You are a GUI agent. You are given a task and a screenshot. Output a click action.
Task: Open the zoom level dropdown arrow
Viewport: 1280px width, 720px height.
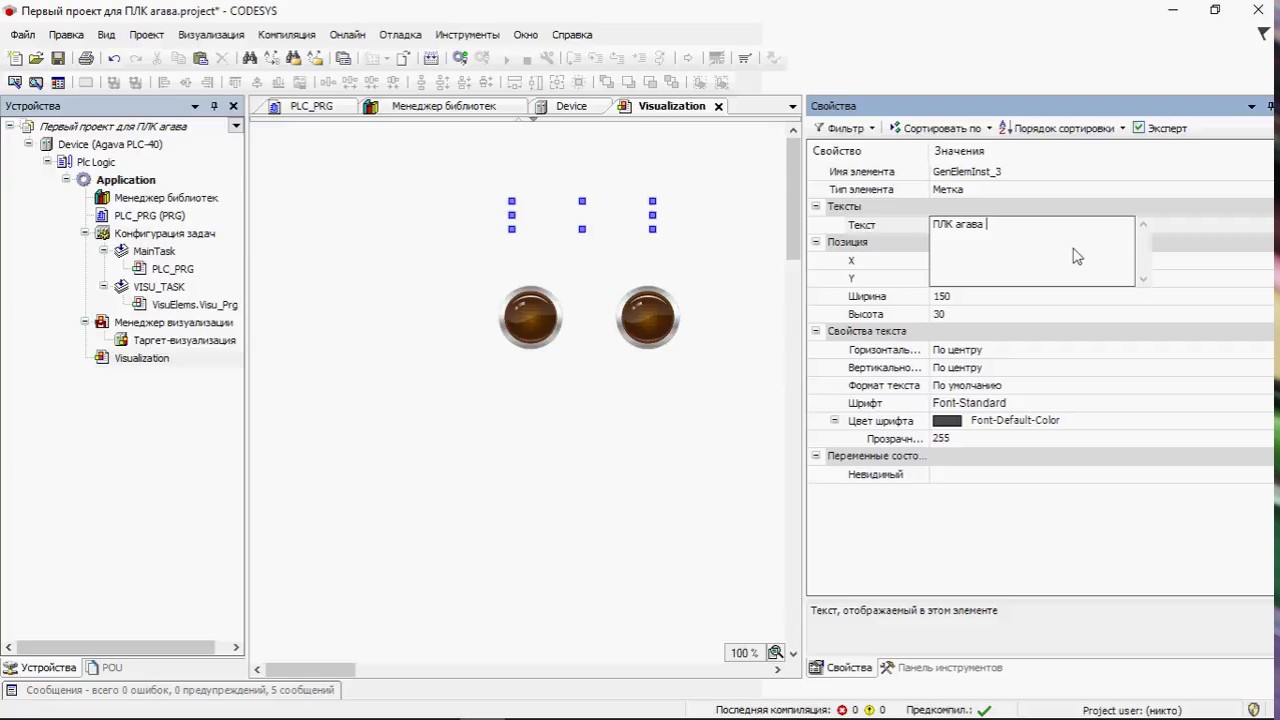tap(793, 653)
